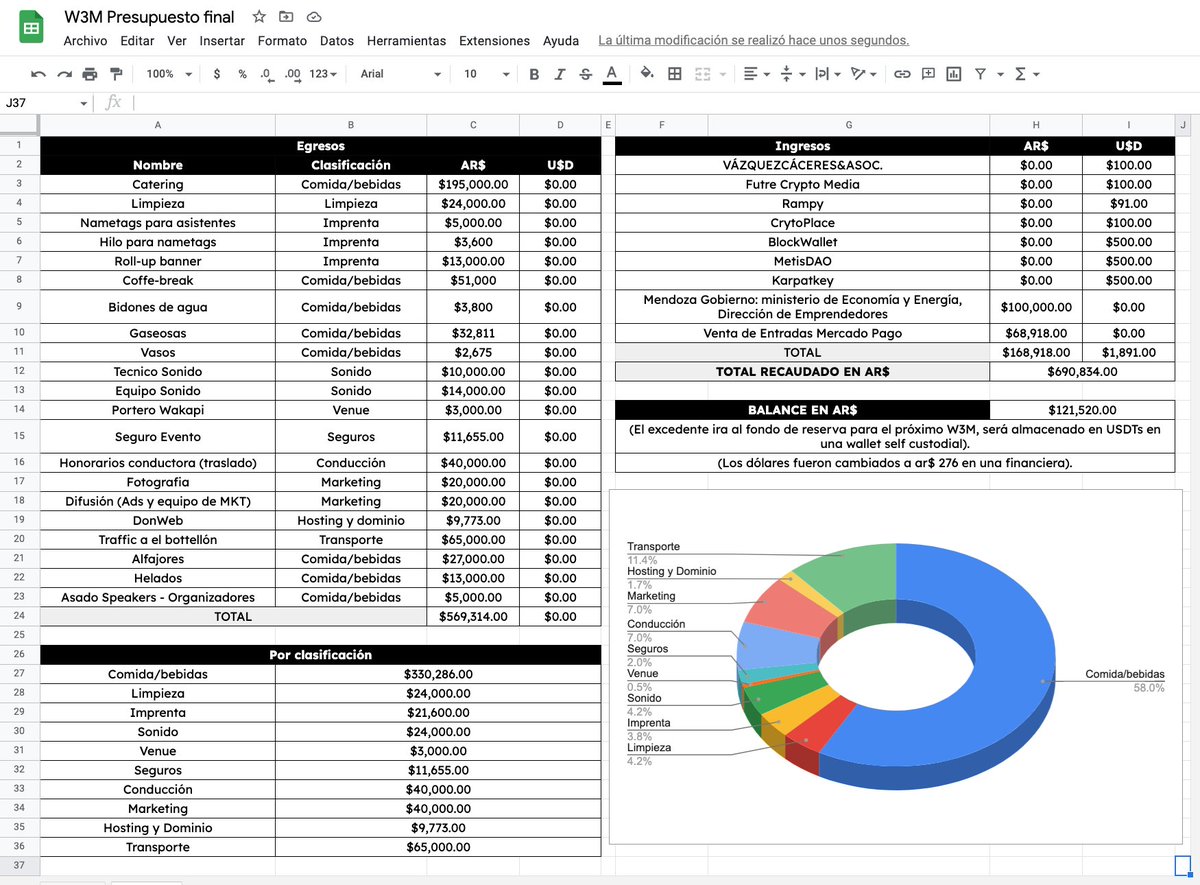Open the text color picker
Screen dimensions: 1200x885
[x=612, y=74]
